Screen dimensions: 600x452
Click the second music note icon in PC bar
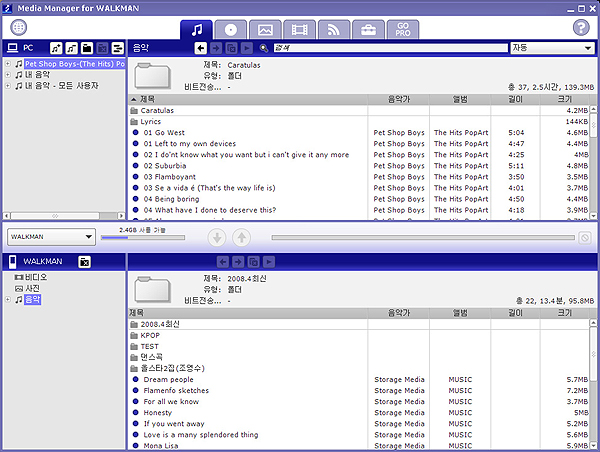click(72, 48)
